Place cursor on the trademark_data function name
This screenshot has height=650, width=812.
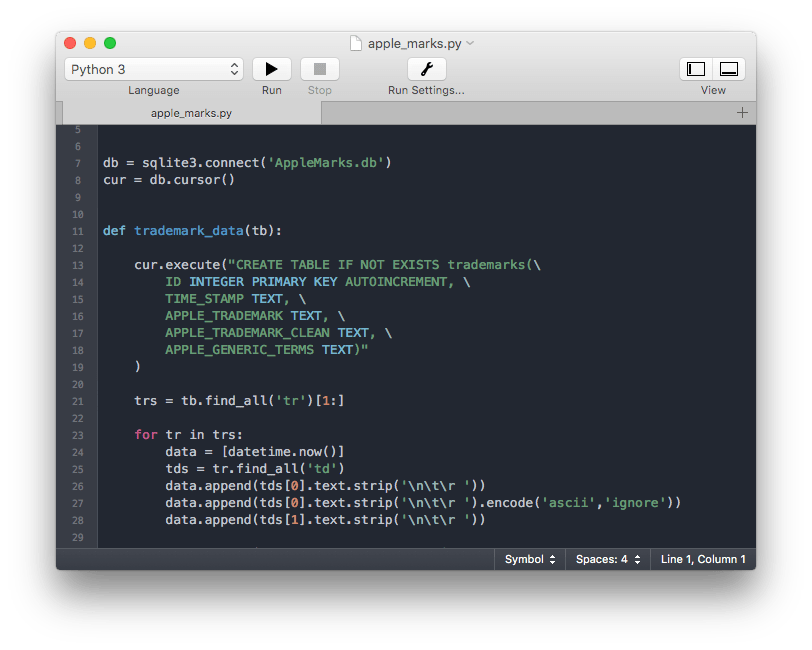tap(188, 231)
